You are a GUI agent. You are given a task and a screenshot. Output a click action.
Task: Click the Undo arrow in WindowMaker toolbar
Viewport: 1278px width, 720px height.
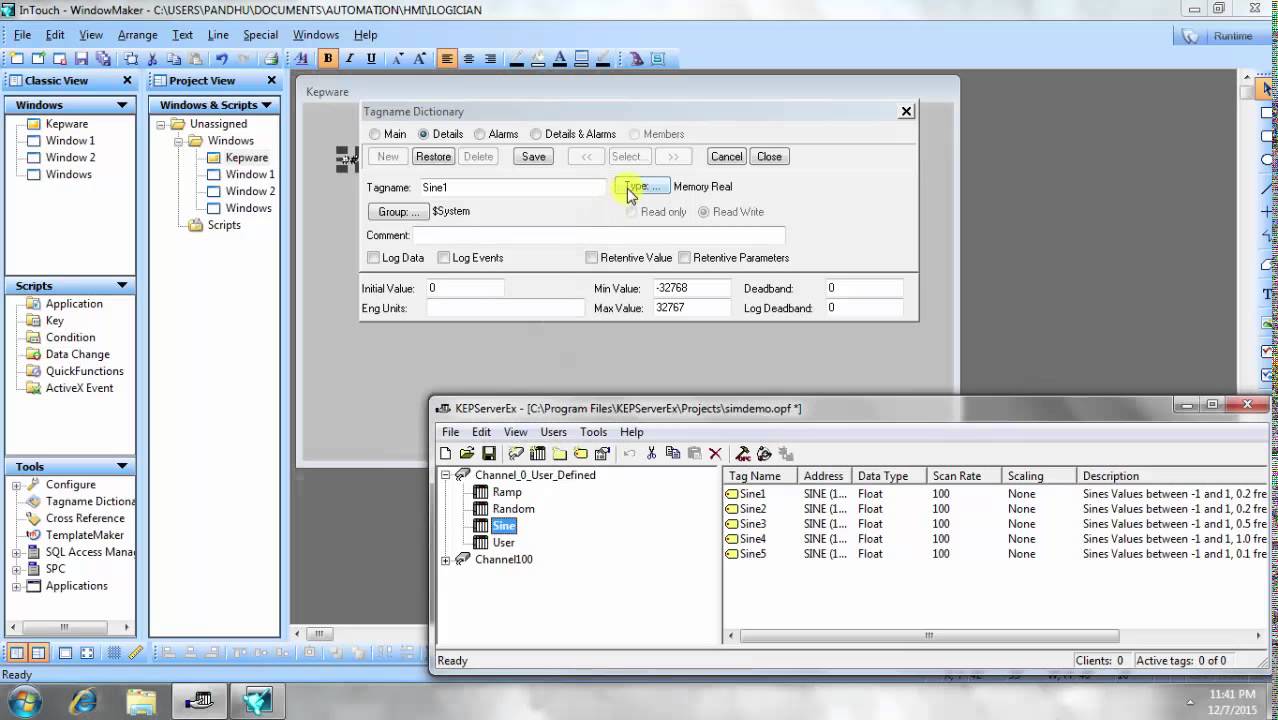click(x=222, y=59)
